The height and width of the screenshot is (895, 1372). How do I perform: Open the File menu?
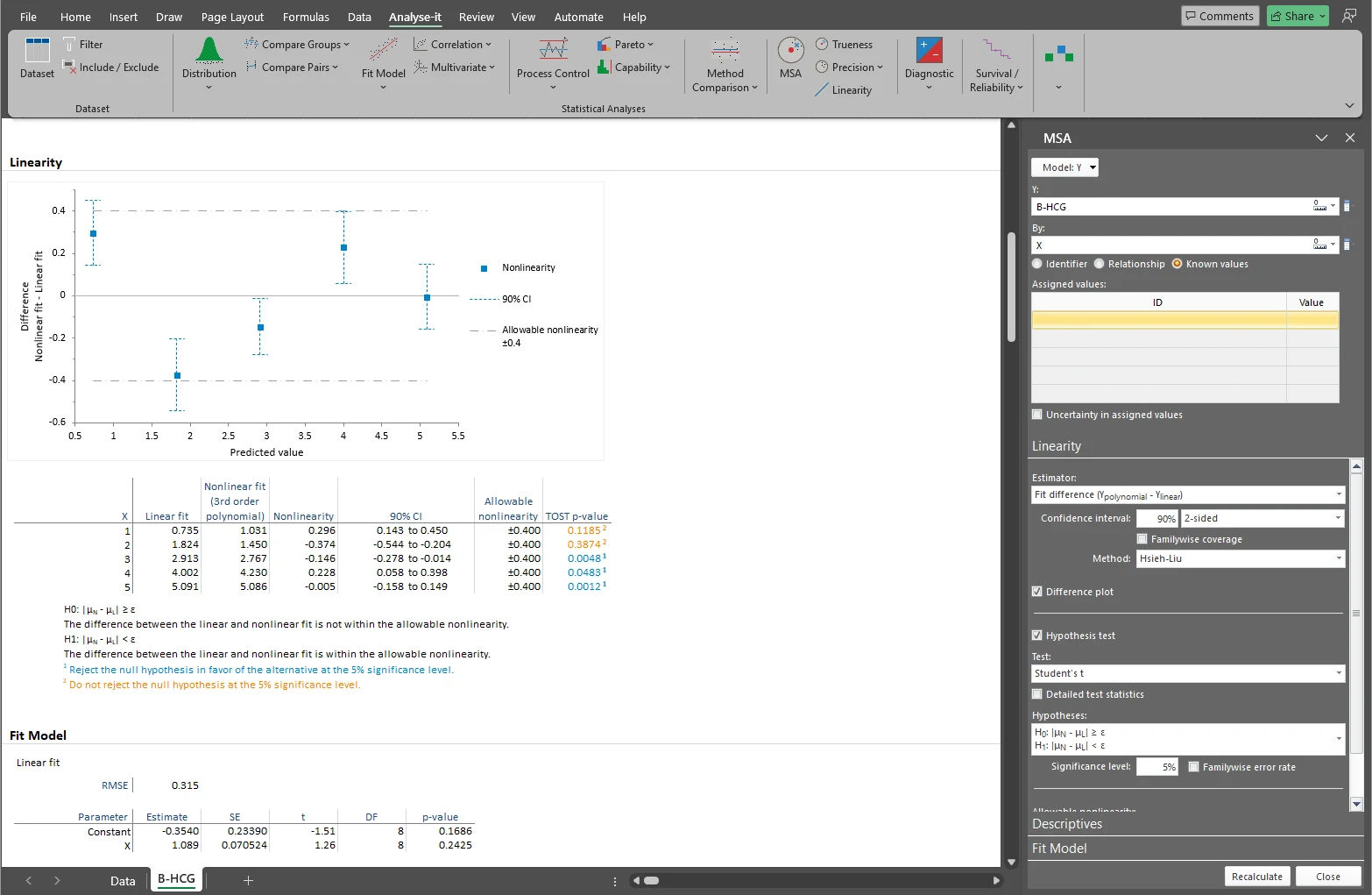point(28,17)
